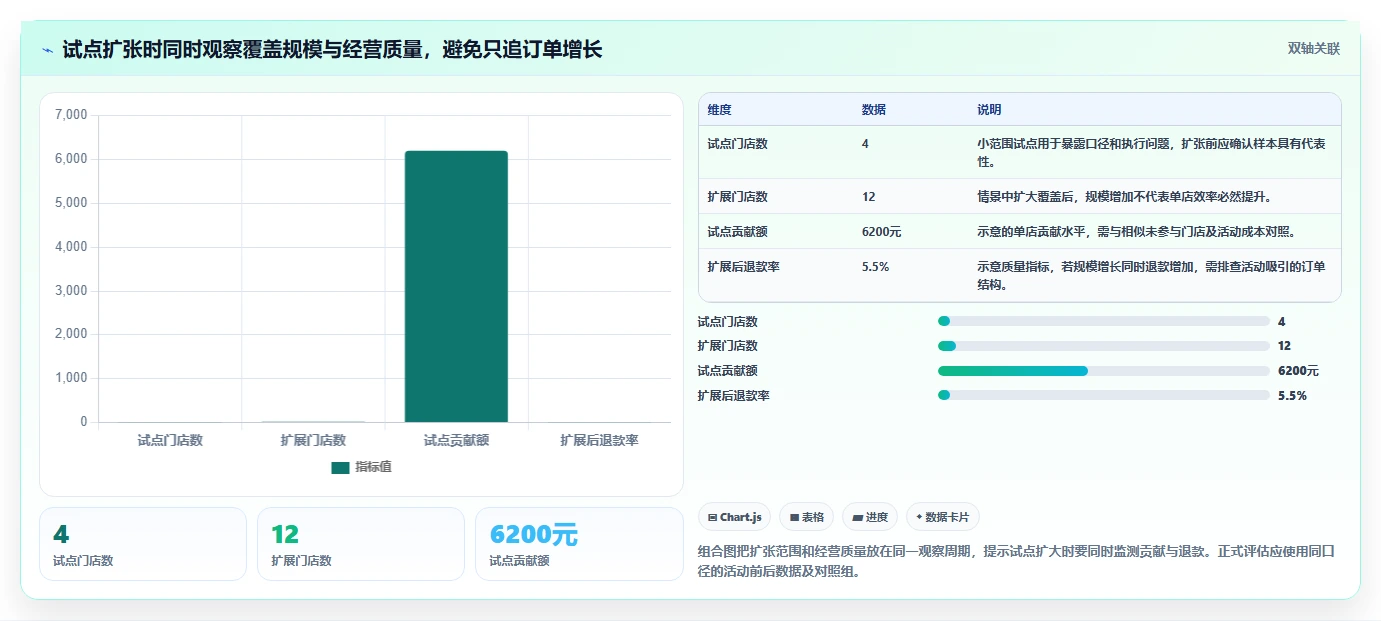Click the Chart.js tag pill
This screenshot has width=1381, height=621.
(734, 517)
